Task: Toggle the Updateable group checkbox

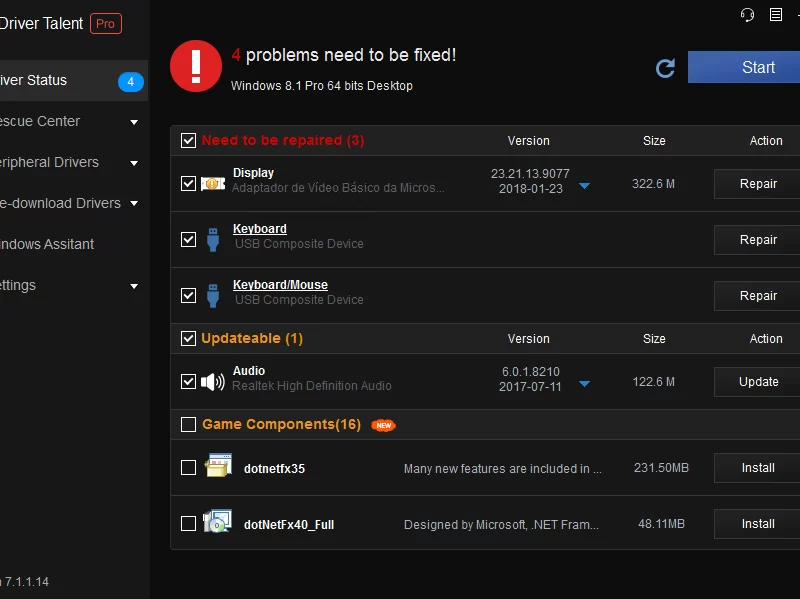Action: pyautogui.click(x=188, y=338)
